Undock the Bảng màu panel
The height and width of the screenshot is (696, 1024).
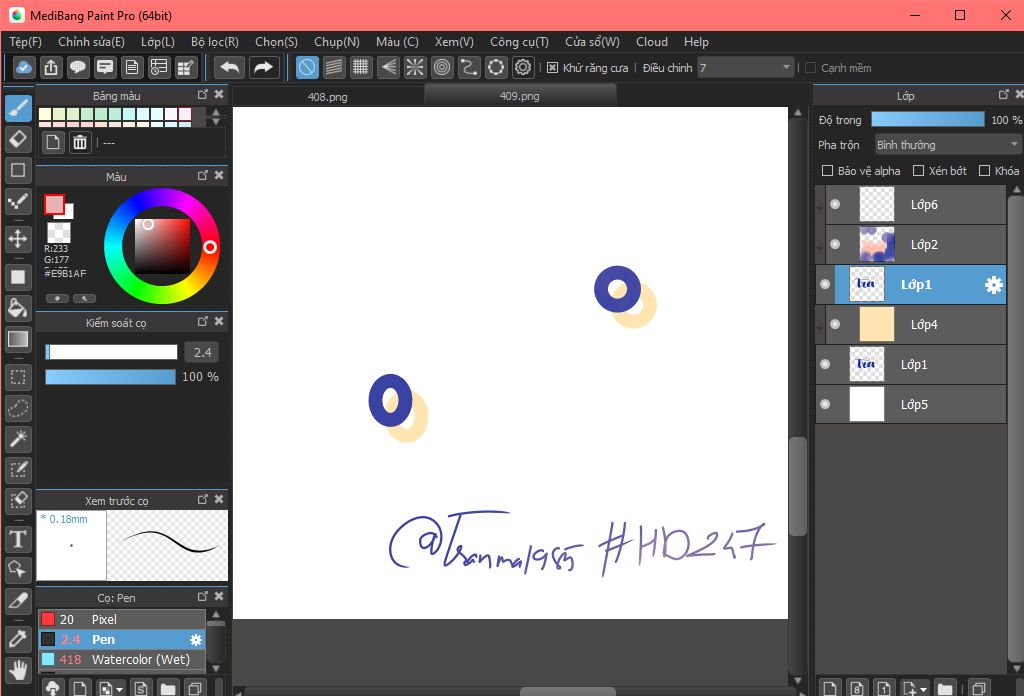[x=202, y=95]
